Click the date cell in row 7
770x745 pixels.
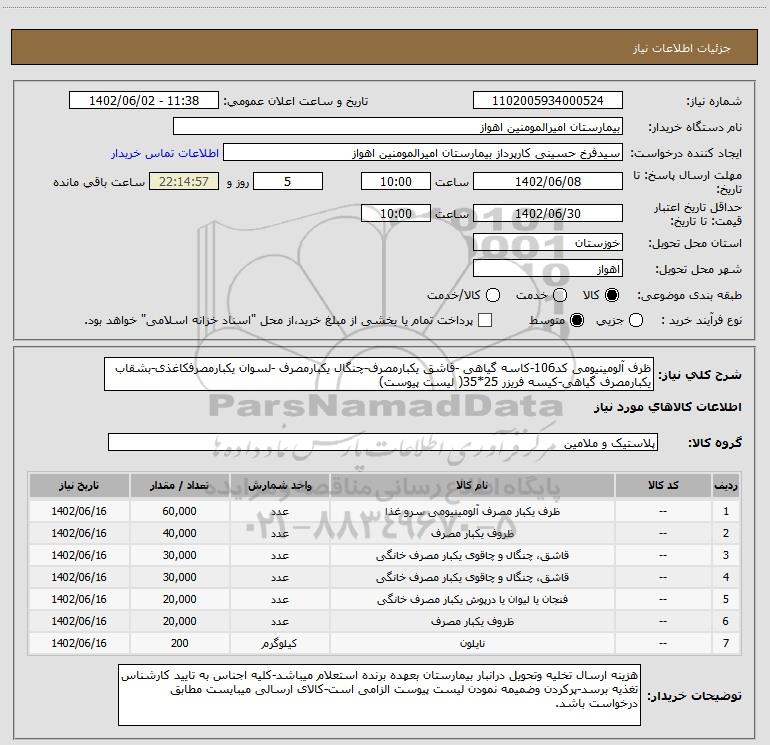point(79,643)
